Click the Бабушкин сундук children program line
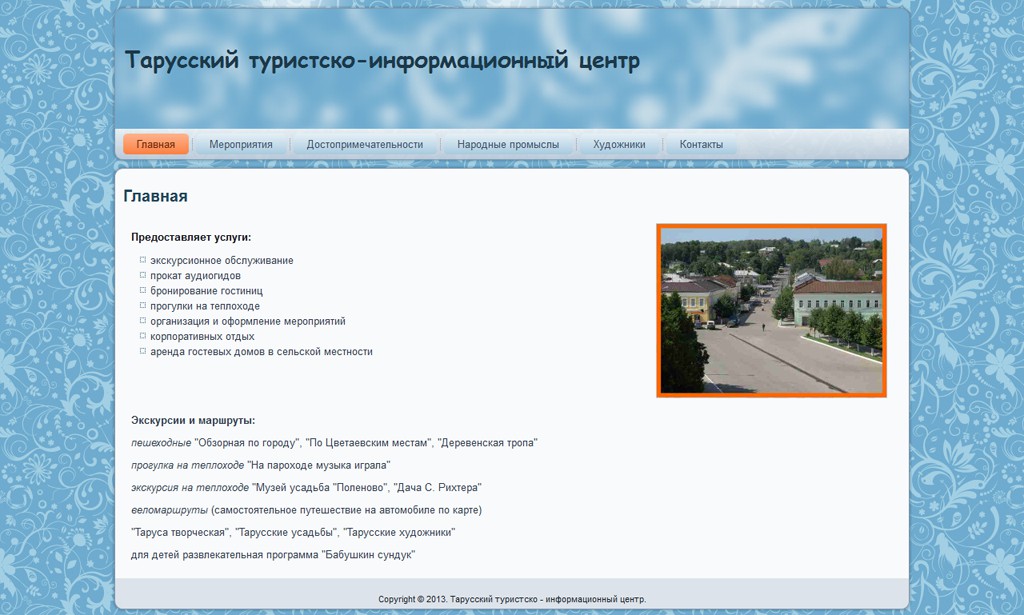 273,555
